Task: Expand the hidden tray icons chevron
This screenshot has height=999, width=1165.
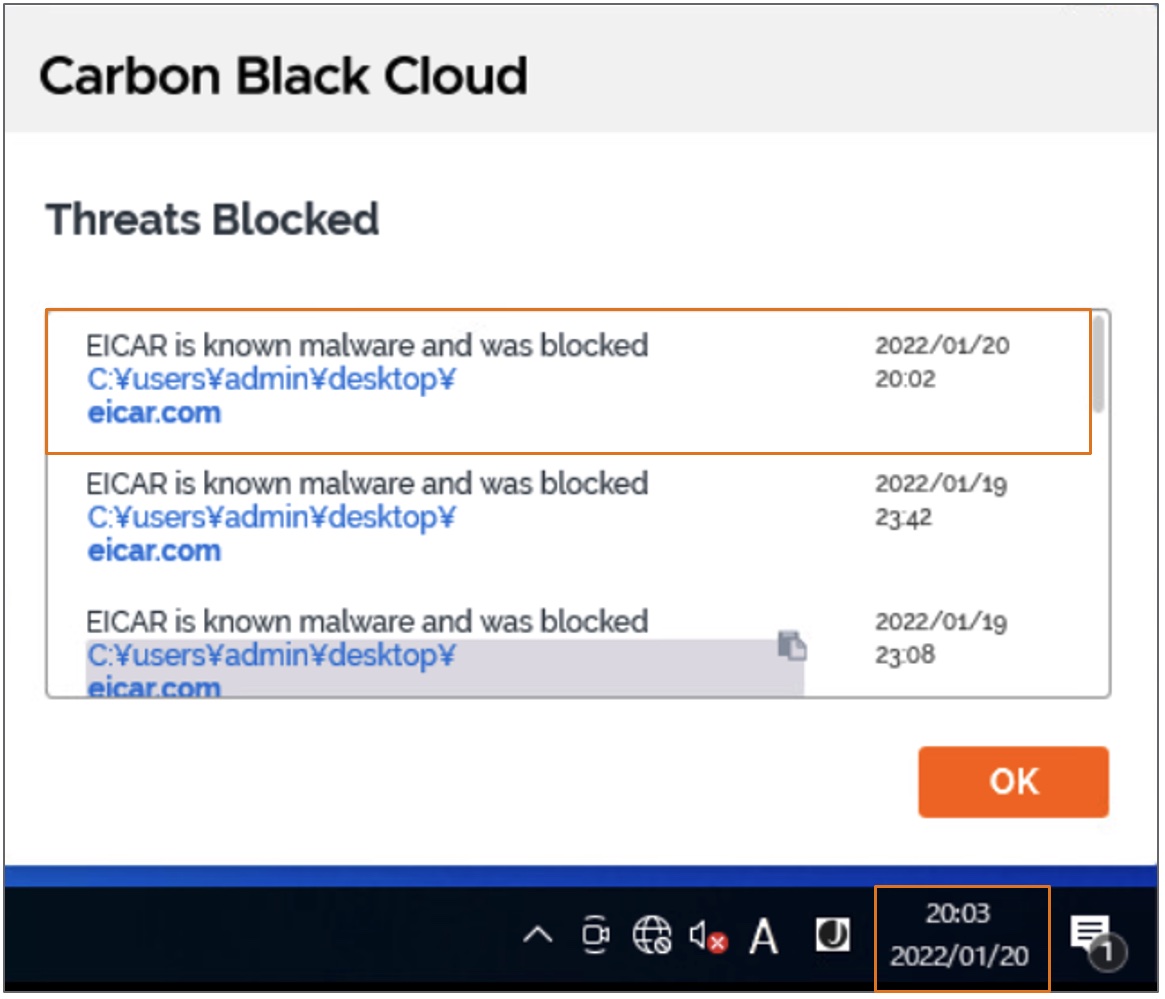Action: click(538, 937)
